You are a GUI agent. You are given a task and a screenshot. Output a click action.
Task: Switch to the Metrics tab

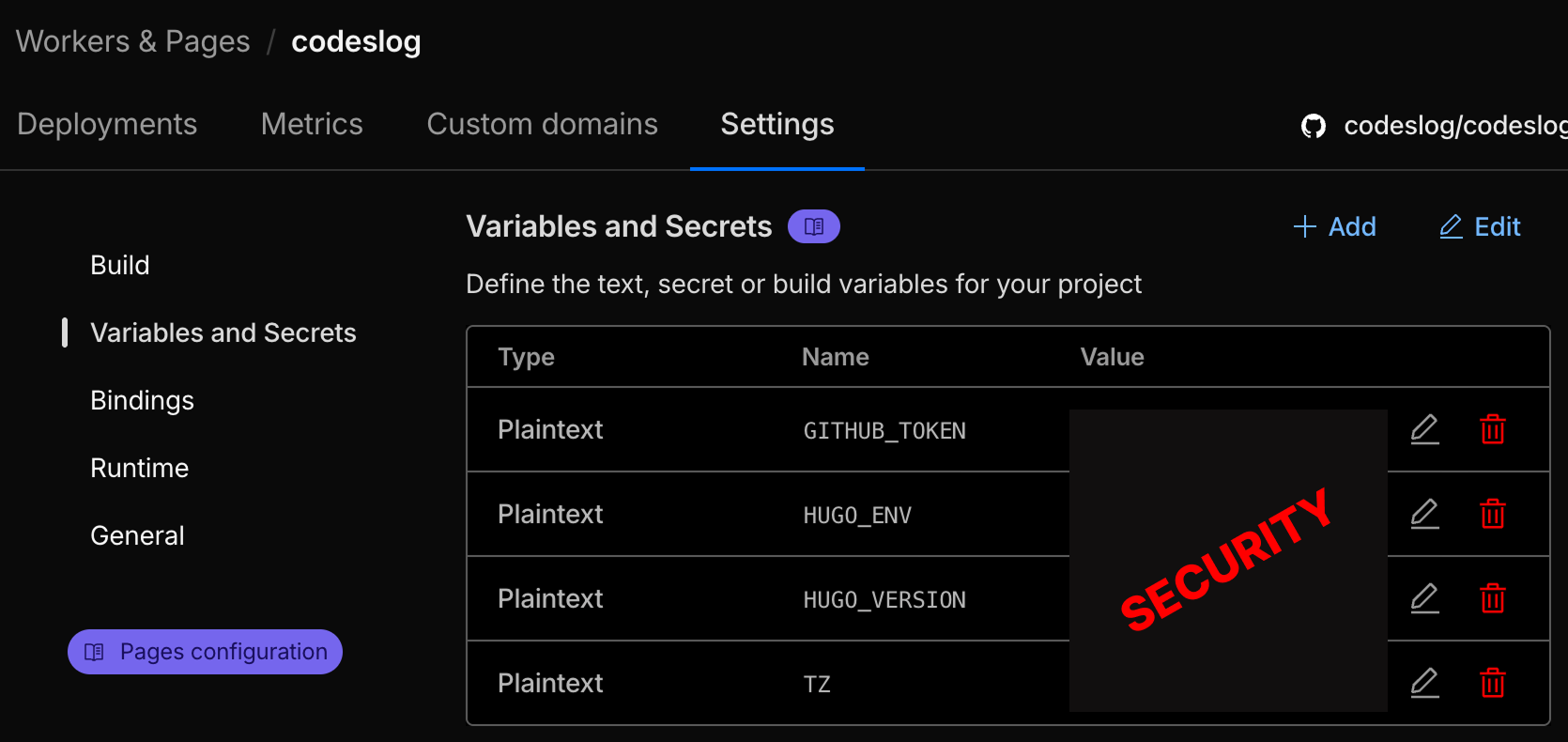[312, 123]
